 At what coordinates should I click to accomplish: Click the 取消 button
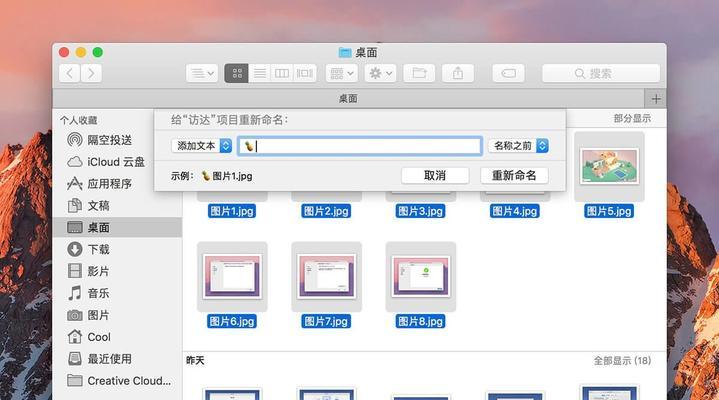[x=435, y=176]
